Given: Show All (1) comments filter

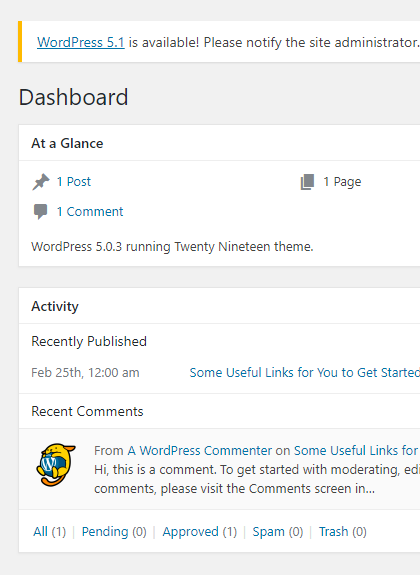Looking at the screenshot, I should [50, 532].
